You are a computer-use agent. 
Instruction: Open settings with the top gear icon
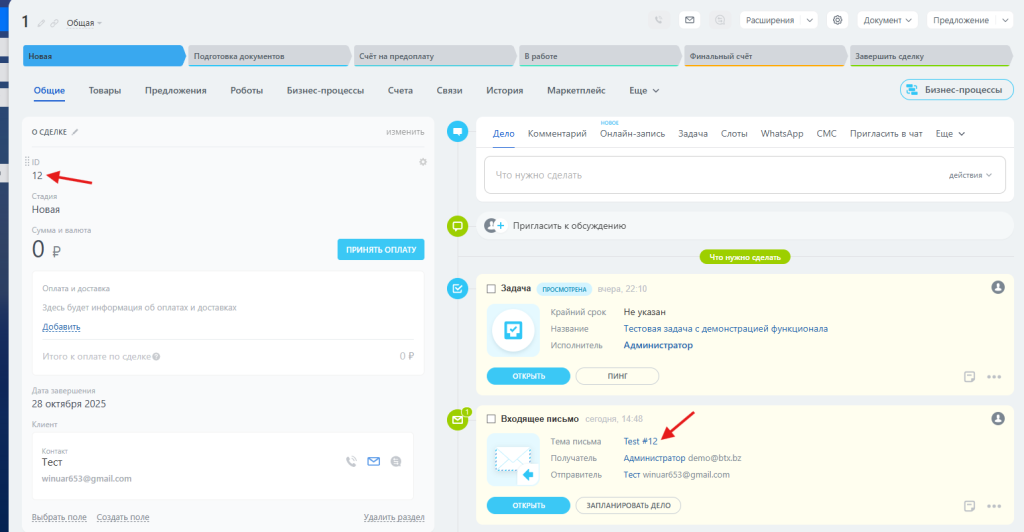point(837,19)
